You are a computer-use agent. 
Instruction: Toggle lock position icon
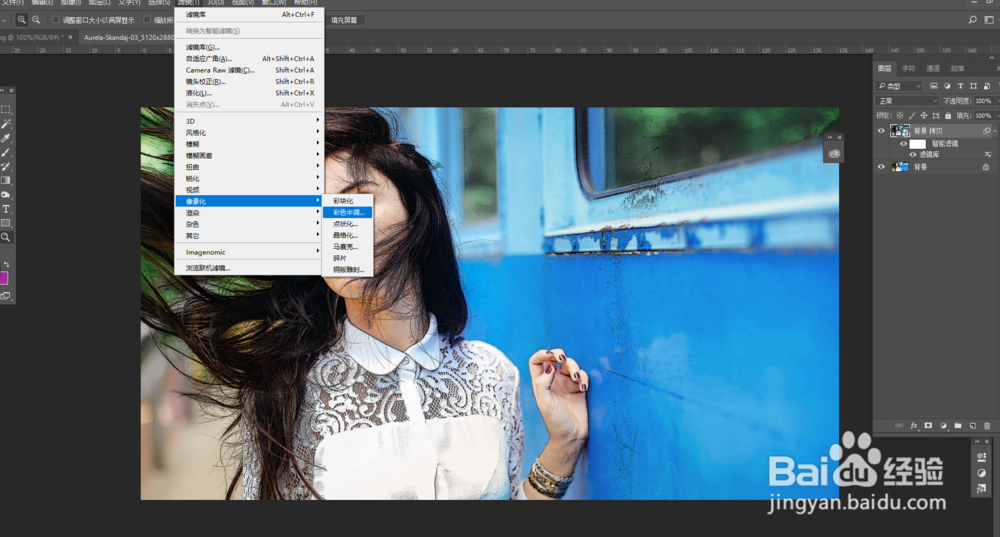tap(923, 115)
